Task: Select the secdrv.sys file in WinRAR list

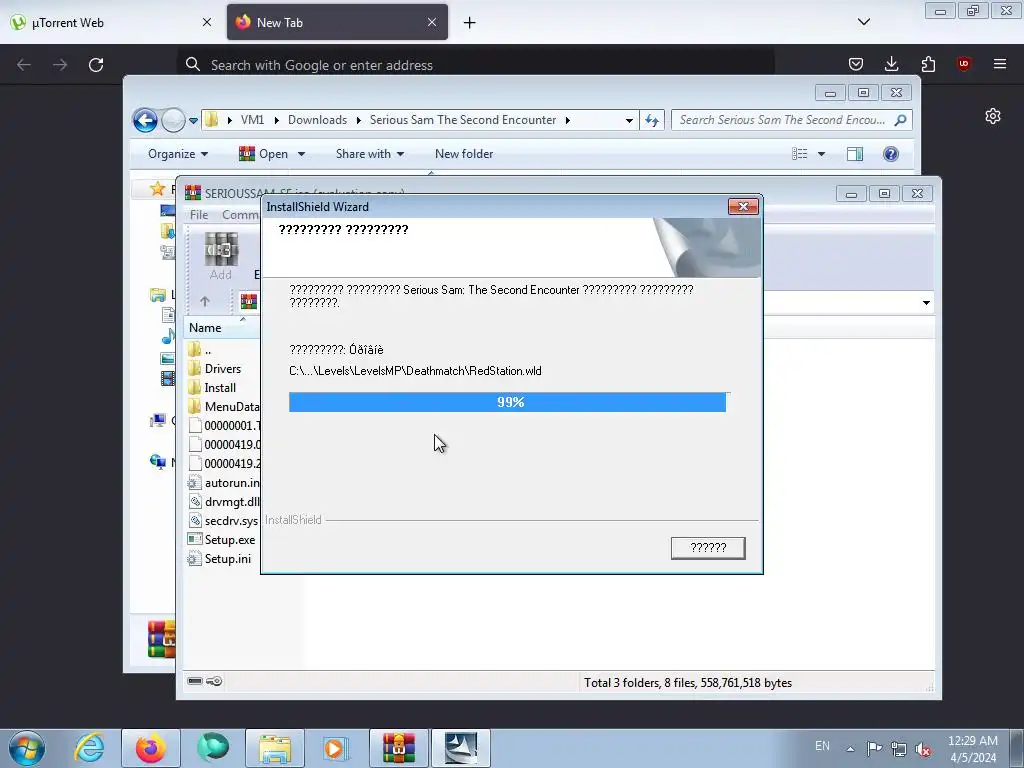Action: [x=223, y=520]
